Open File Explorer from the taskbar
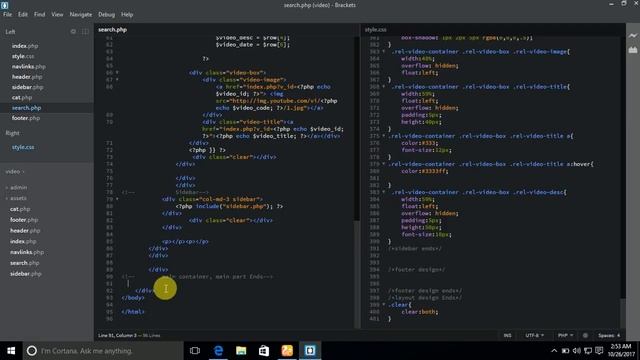 coord(241,351)
